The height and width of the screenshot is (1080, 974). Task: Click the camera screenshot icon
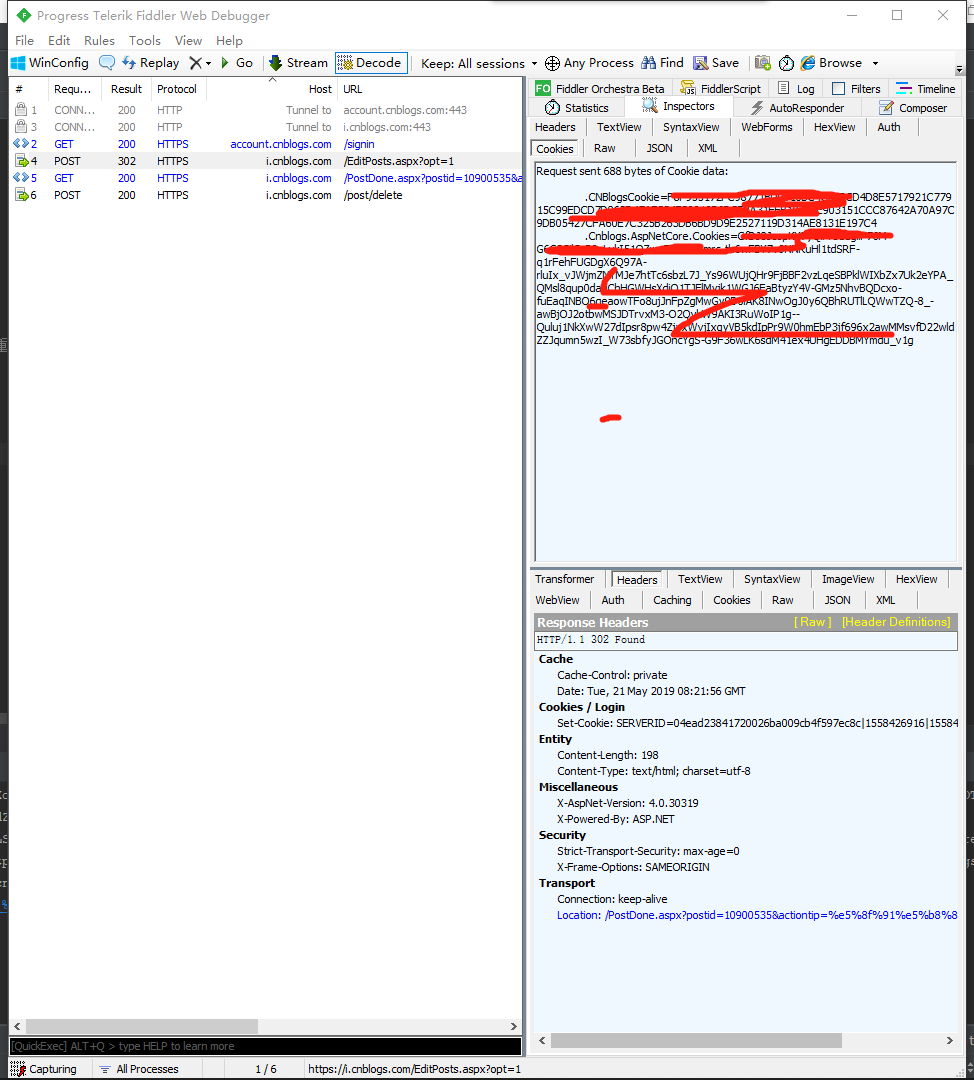[763, 63]
